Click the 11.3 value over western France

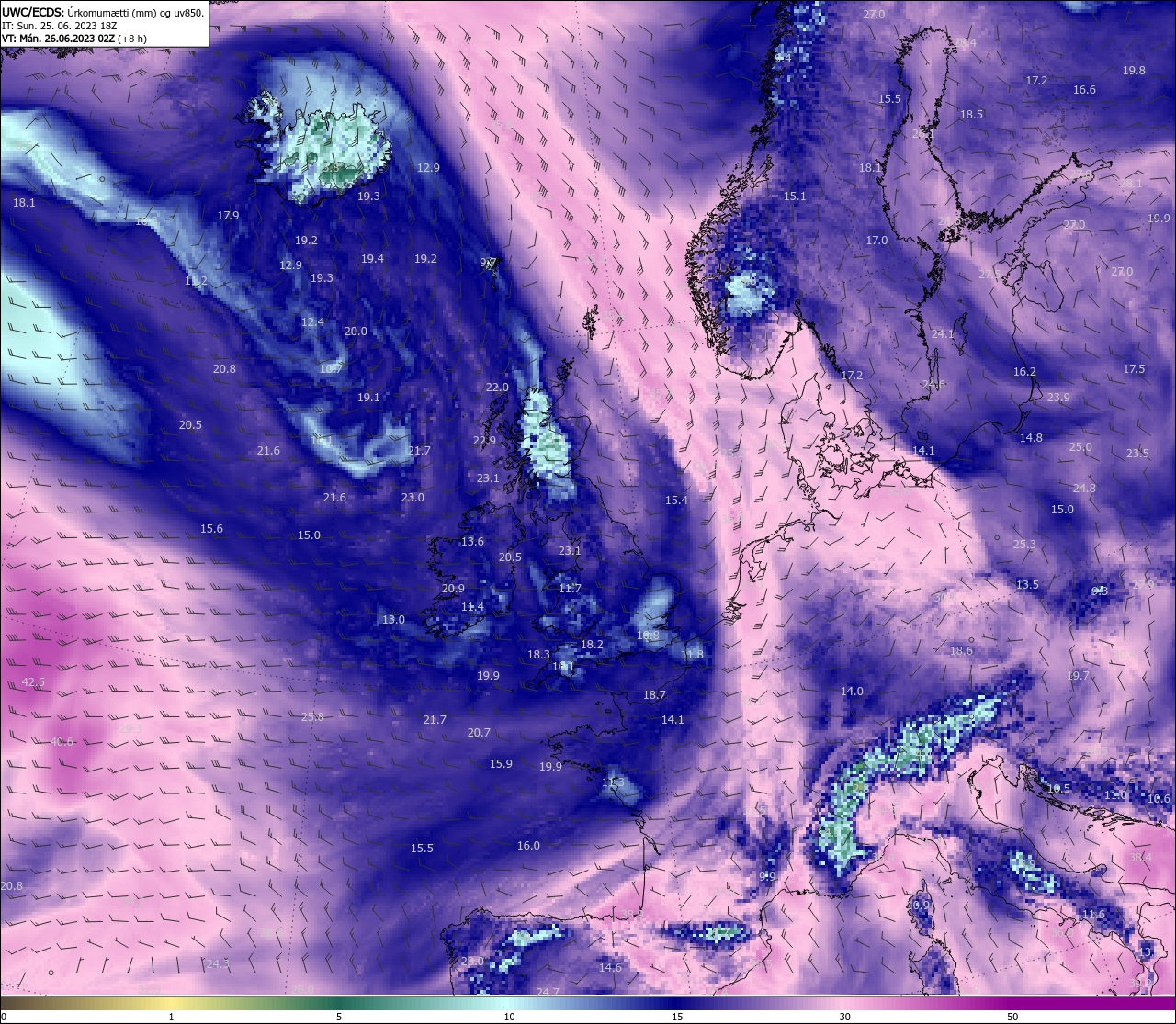pyautogui.click(x=613, y=782)
